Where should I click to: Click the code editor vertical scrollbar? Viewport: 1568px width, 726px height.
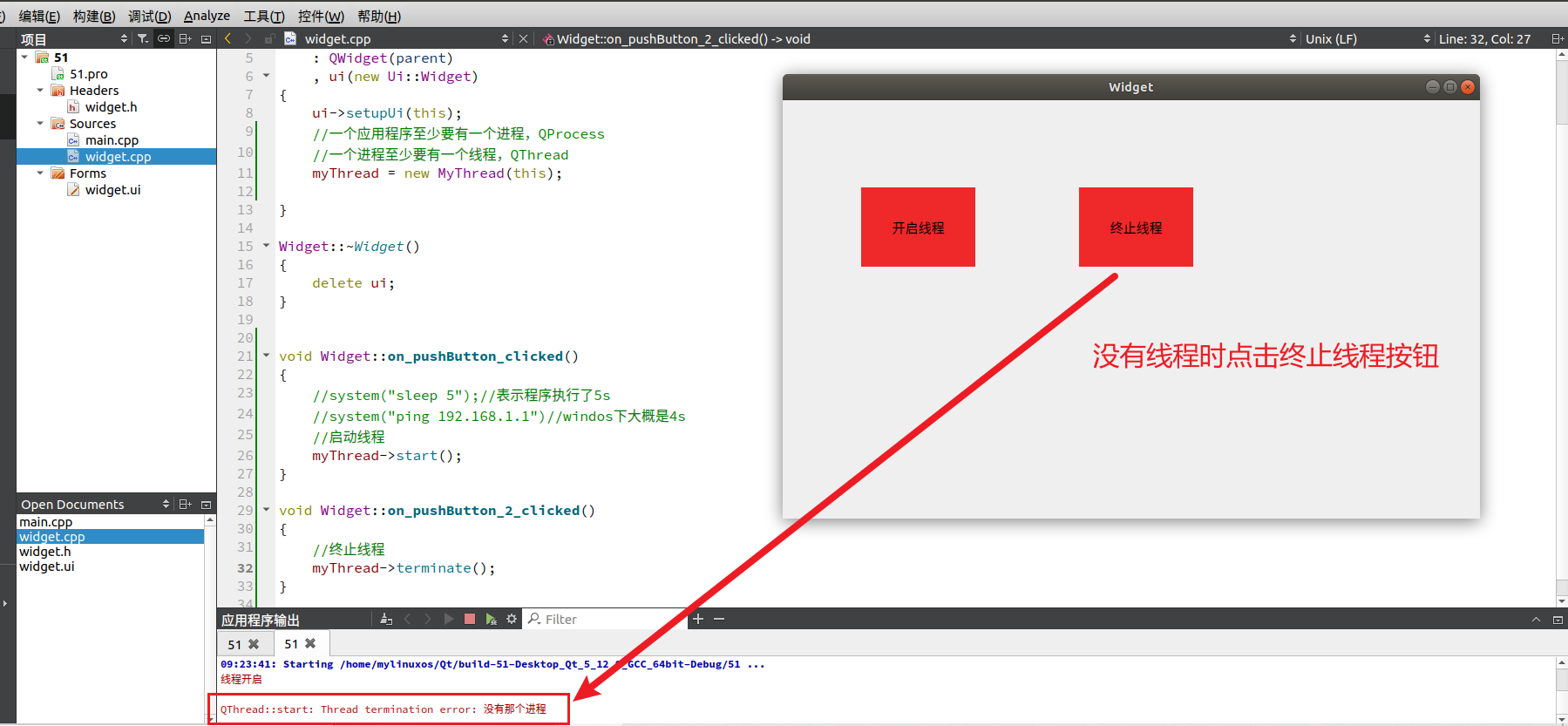pos(1562,328)
